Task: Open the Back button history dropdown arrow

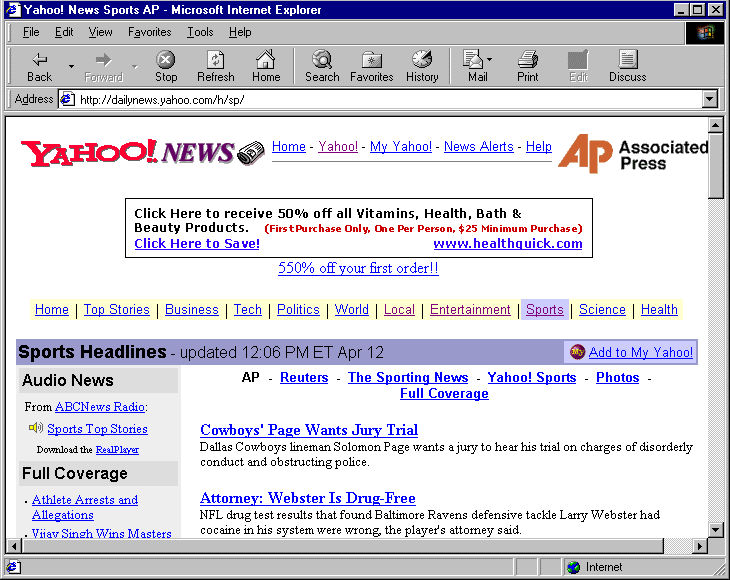Action: (x=71, y=67)
